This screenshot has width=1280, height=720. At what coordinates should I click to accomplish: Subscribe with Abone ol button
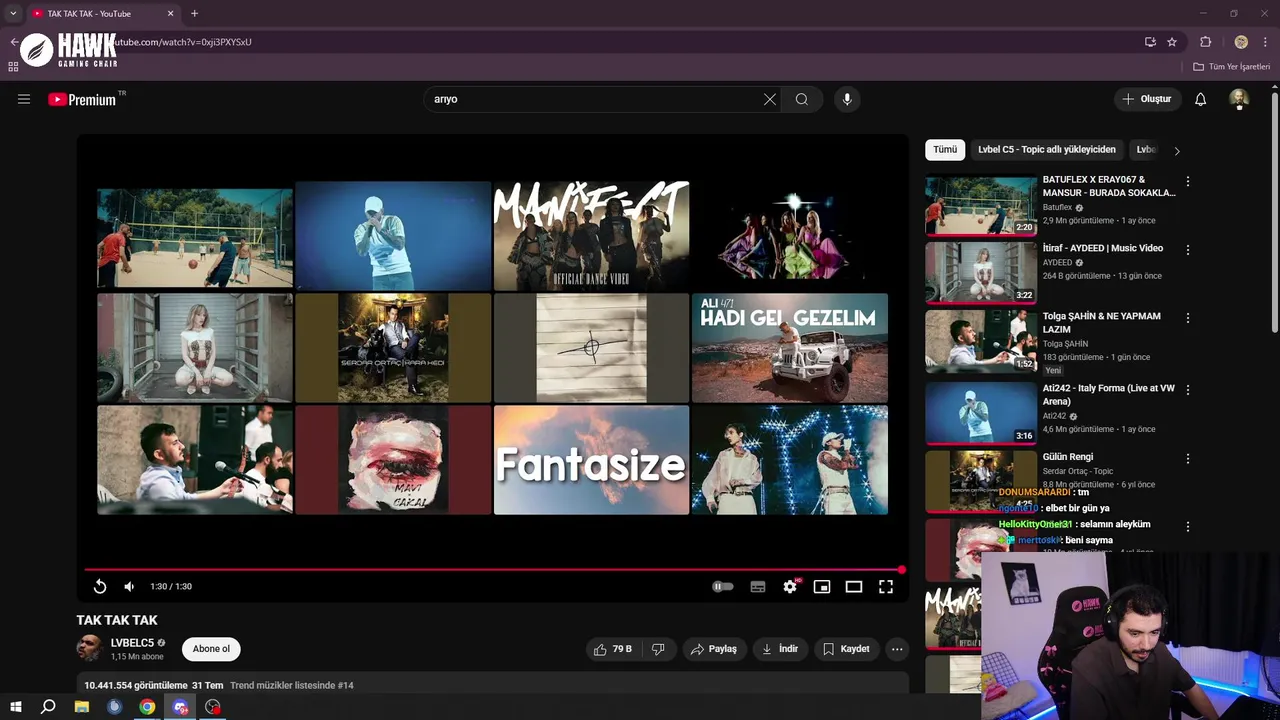pyautogui.click(x=211, y=649)
